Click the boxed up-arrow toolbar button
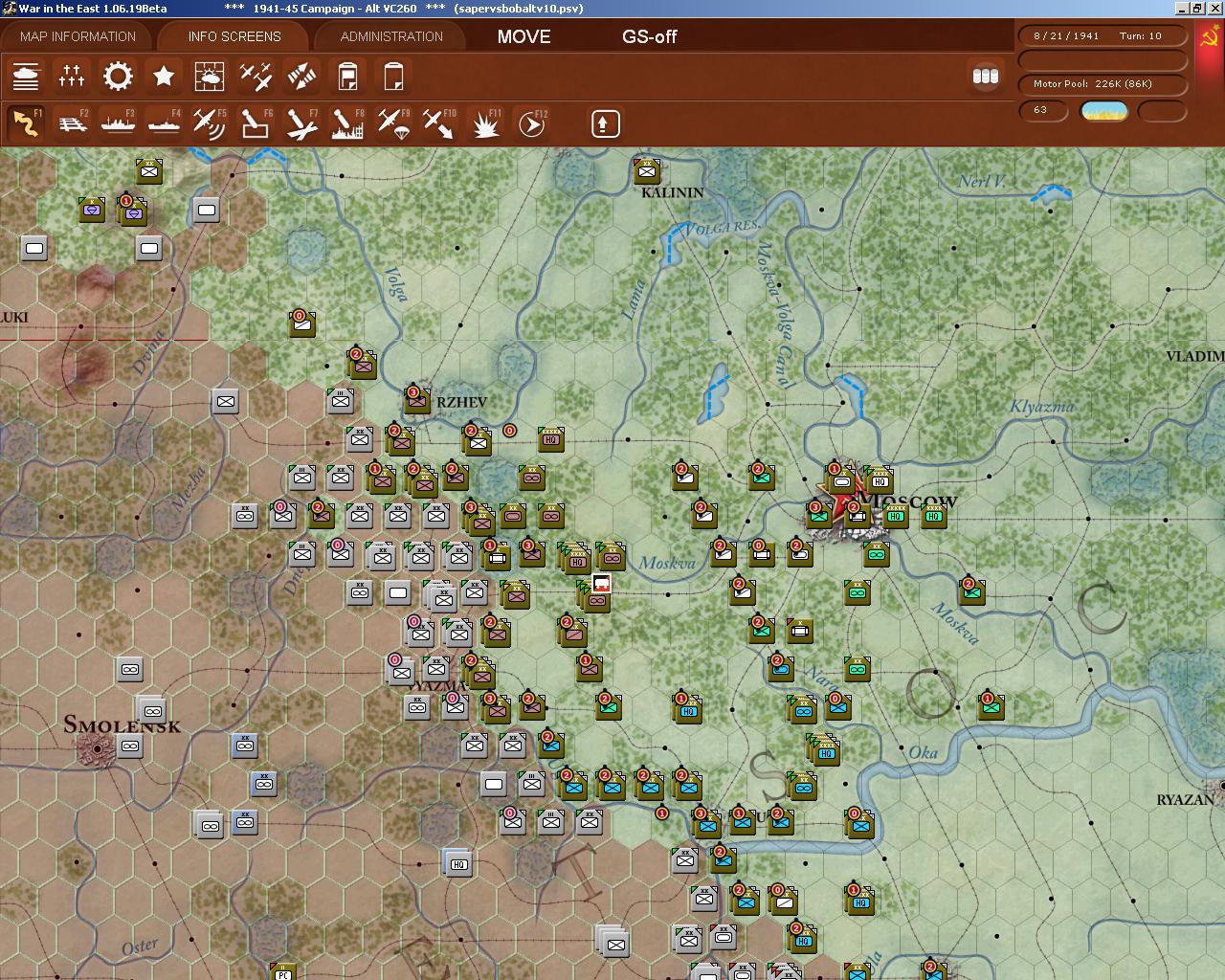The height and width of the screenshot is (980, 1225). click(x=606, y=123)
